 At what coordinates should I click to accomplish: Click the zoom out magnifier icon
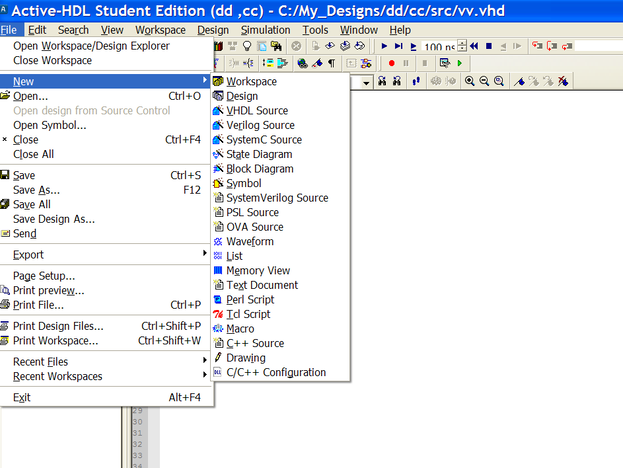(x=484, y=81)
